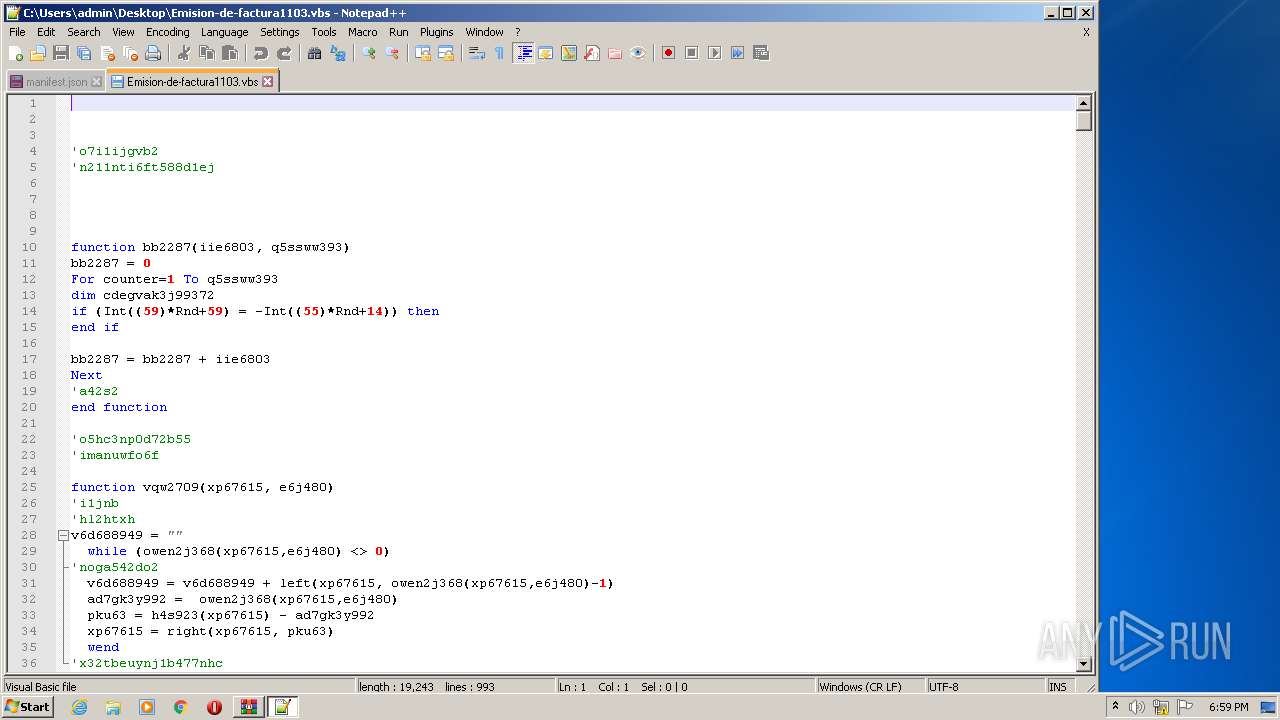Viewport: 1280px width, 720px height.
Task: Close the document using the menu-bar X
Action: (1086, 32)
